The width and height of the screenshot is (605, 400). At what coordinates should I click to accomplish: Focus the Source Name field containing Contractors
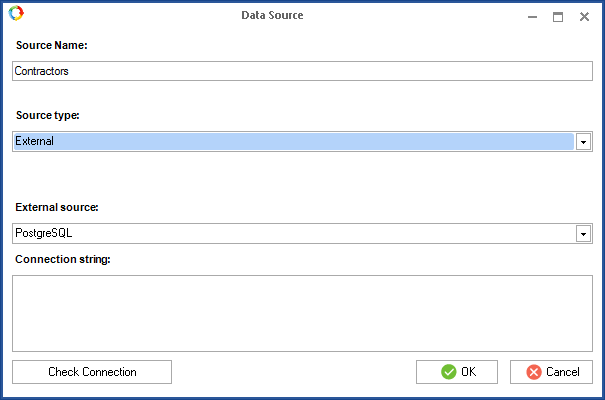click(x=302, y=71)
